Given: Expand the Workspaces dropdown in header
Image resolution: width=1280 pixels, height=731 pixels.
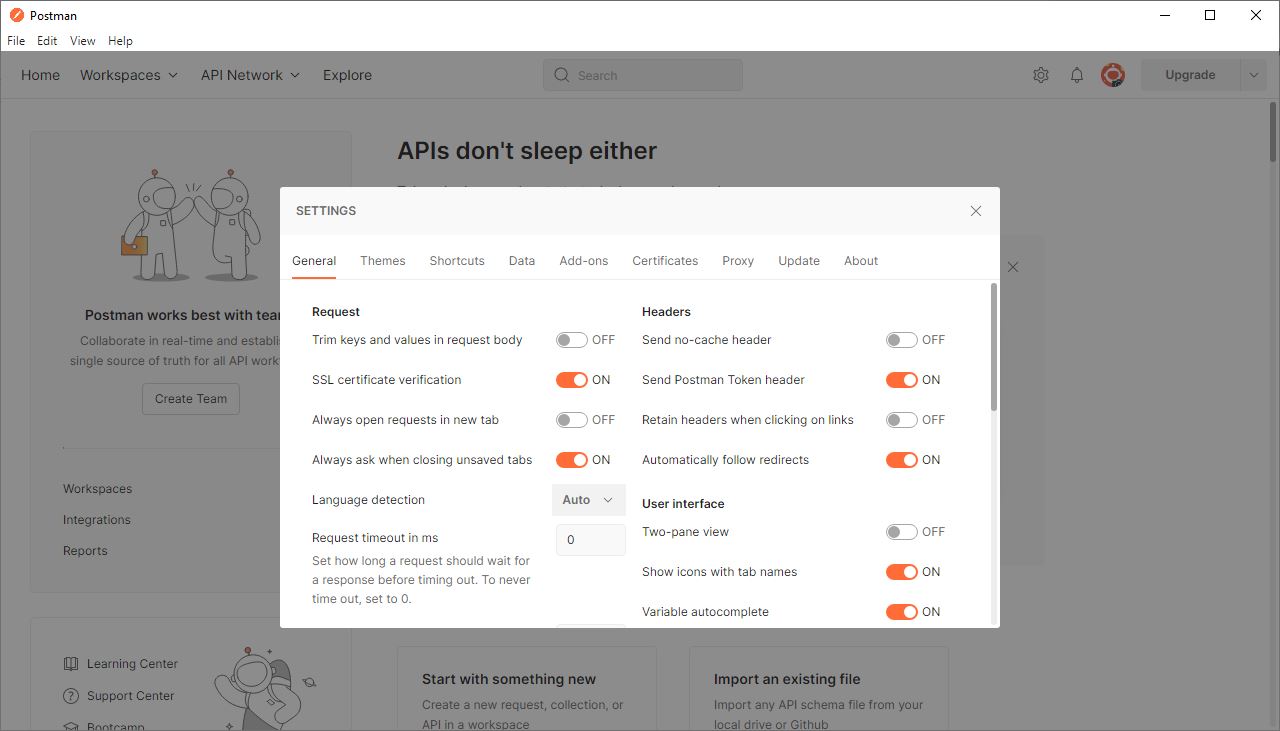Looking at the screenshot, I should pyautogui.click(x=129, y=75).
